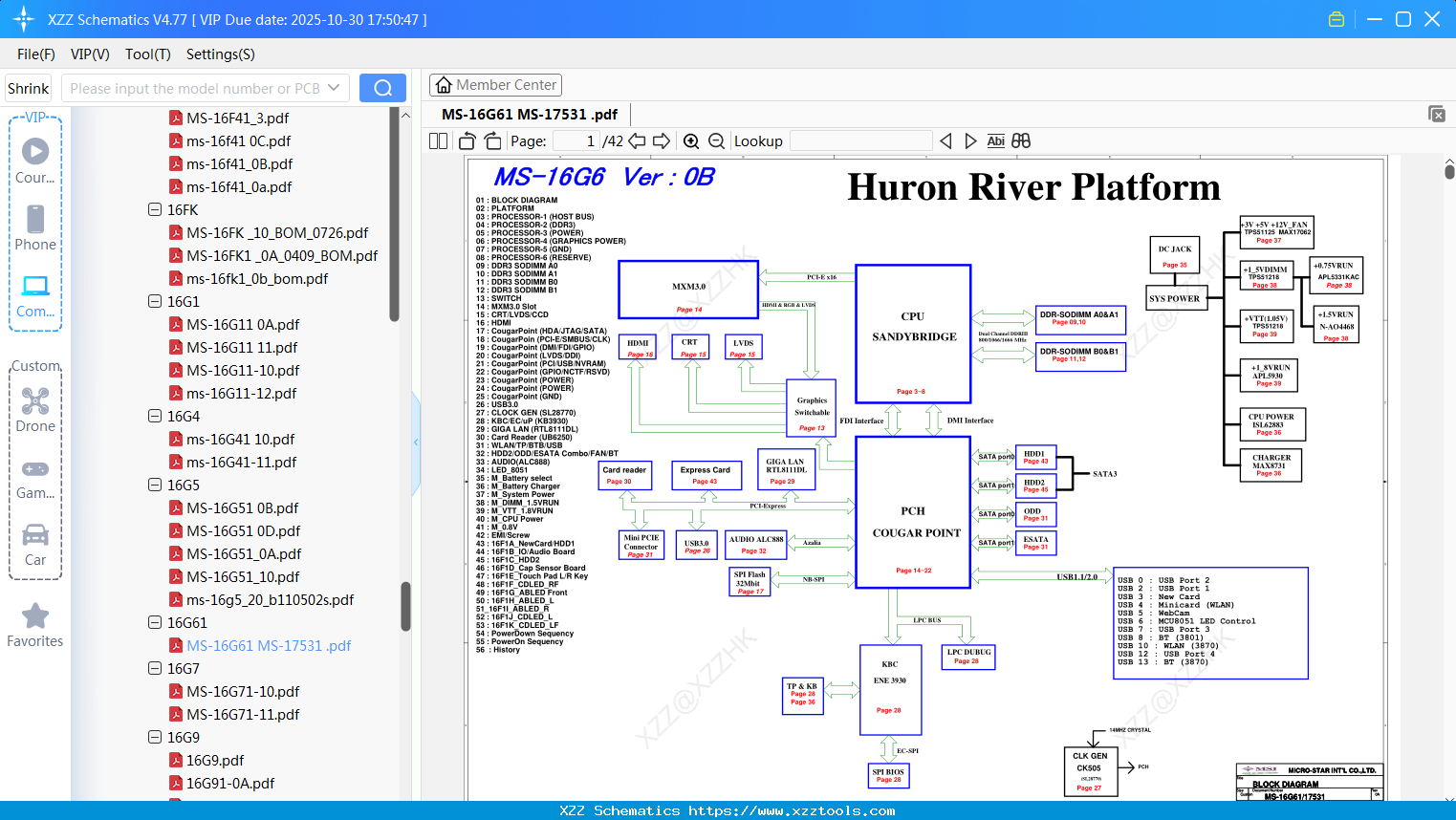Toggle the two-page layout view icon
This screenshot has height=820, width=1456.
[438, 140]
